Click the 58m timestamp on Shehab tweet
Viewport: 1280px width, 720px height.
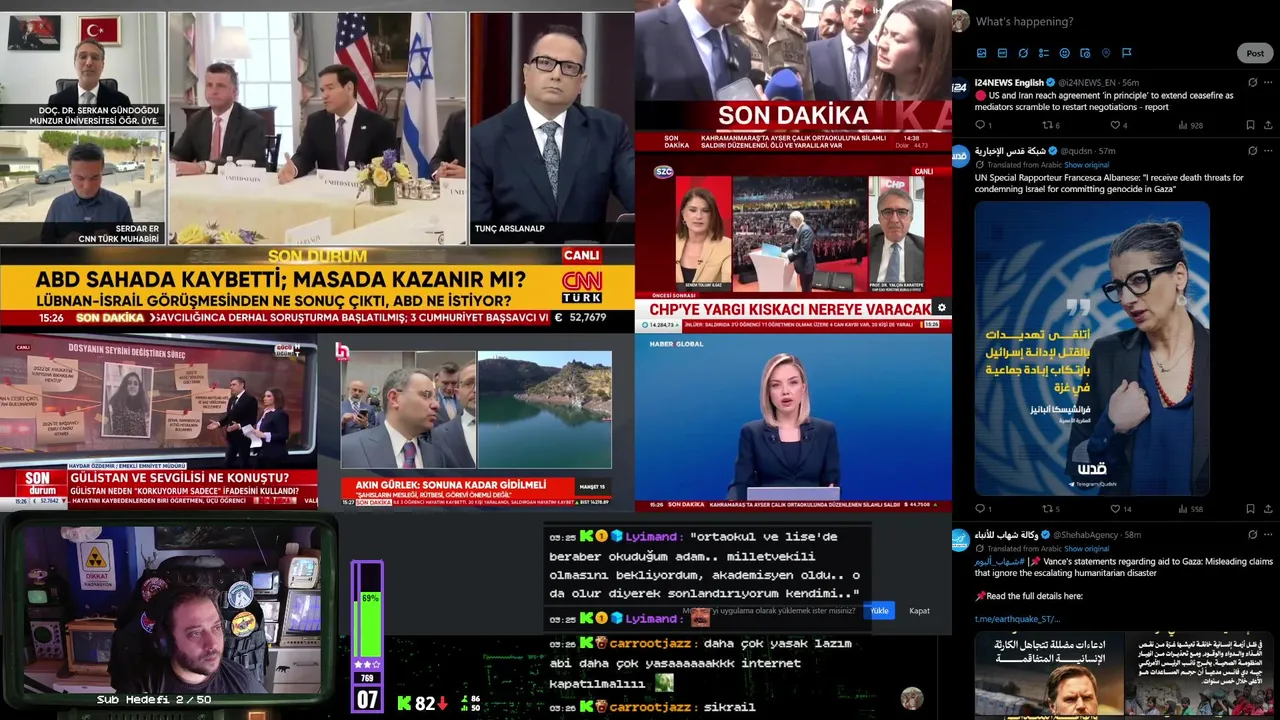point(1132,535)
